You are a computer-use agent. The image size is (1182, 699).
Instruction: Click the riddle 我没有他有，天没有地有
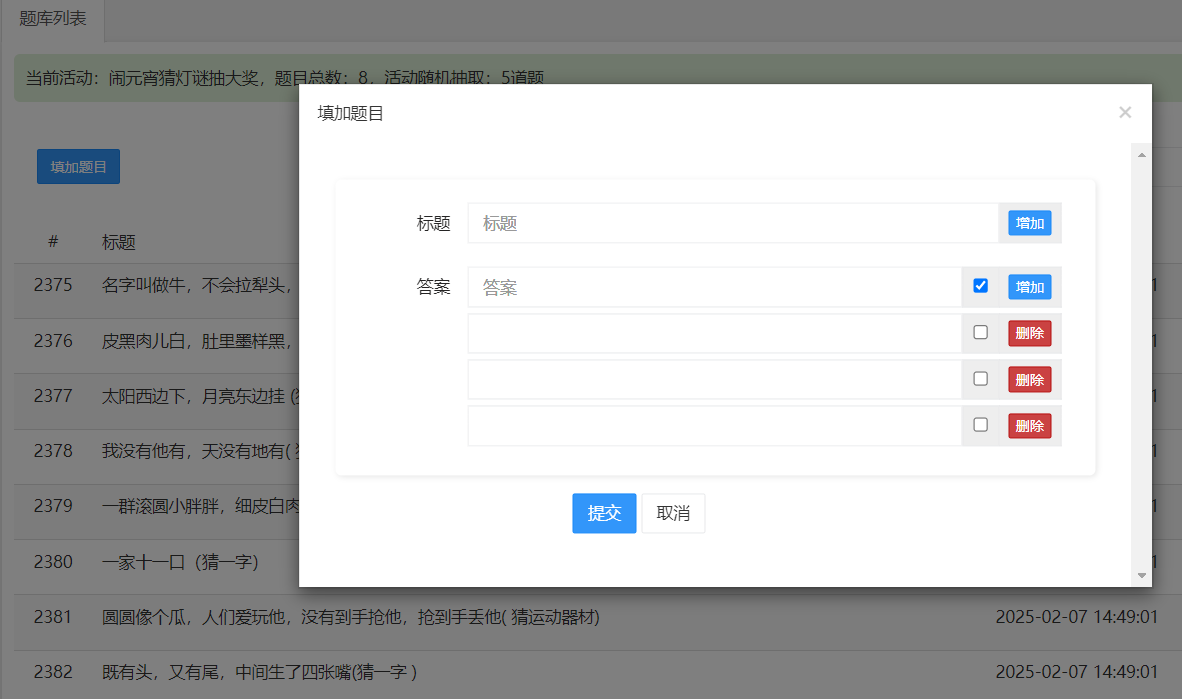coord(200,451)
